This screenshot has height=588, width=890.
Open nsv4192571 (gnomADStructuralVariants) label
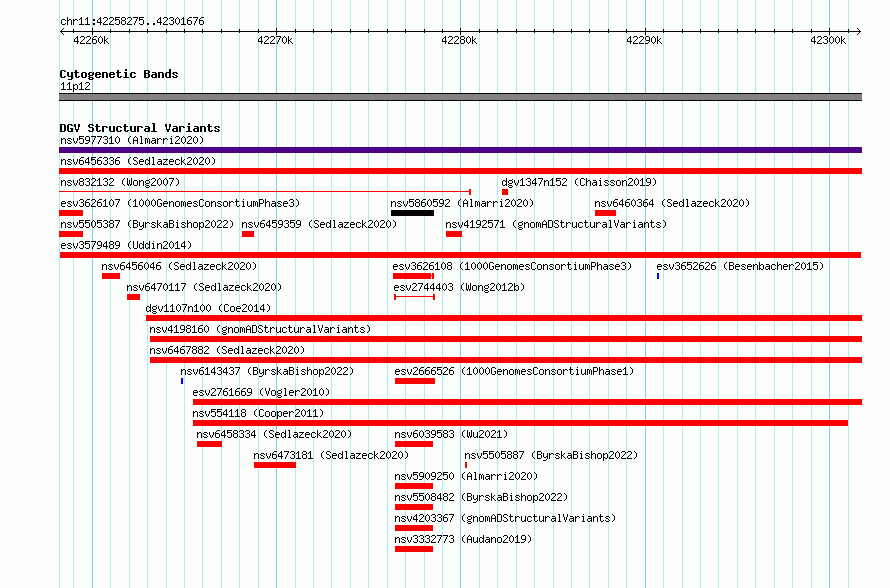click(556, 224)
